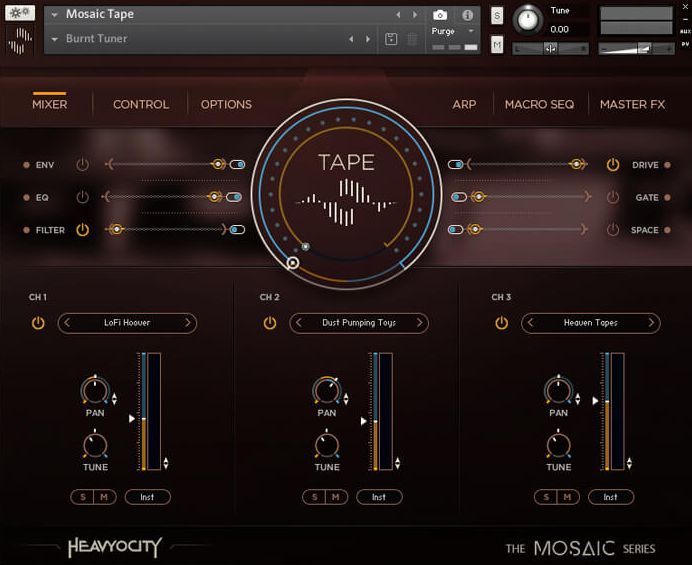The image size is (692, 565).
Task: Toggle the GATE macro link switch
Action: pos(459,197)
